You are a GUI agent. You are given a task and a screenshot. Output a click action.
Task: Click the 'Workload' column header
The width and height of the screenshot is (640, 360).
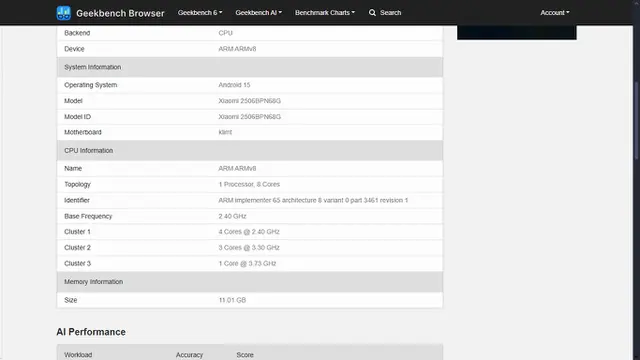(78, 355)
